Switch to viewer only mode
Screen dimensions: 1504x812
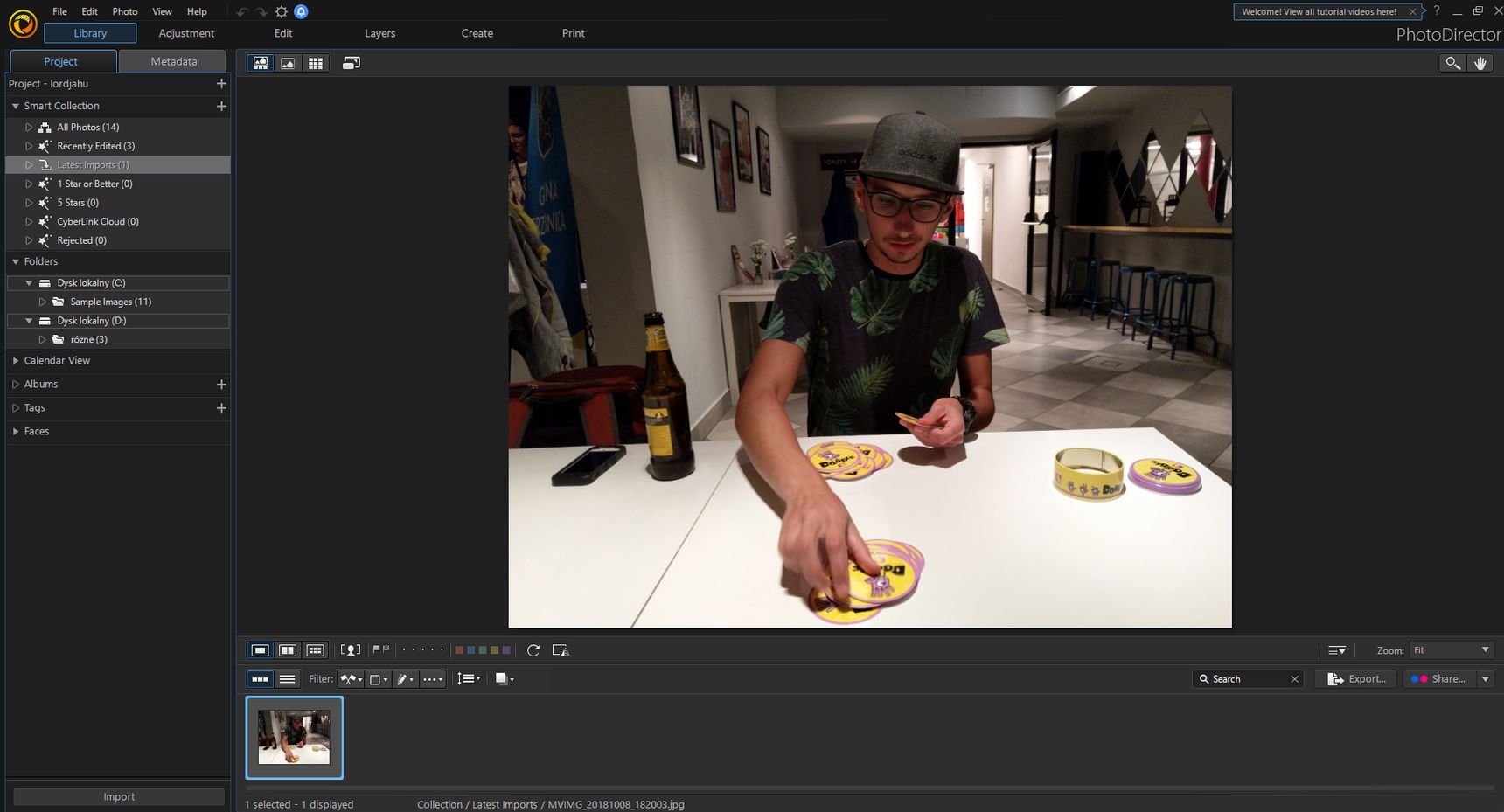(288, 63)
